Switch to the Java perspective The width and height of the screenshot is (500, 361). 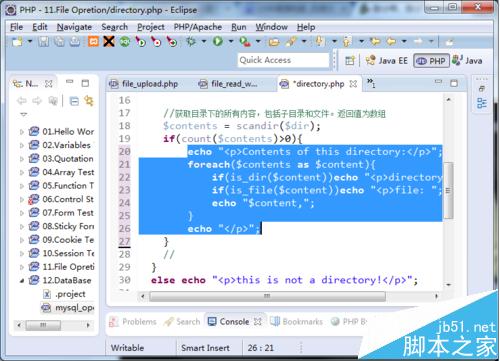tap(467, 61)
